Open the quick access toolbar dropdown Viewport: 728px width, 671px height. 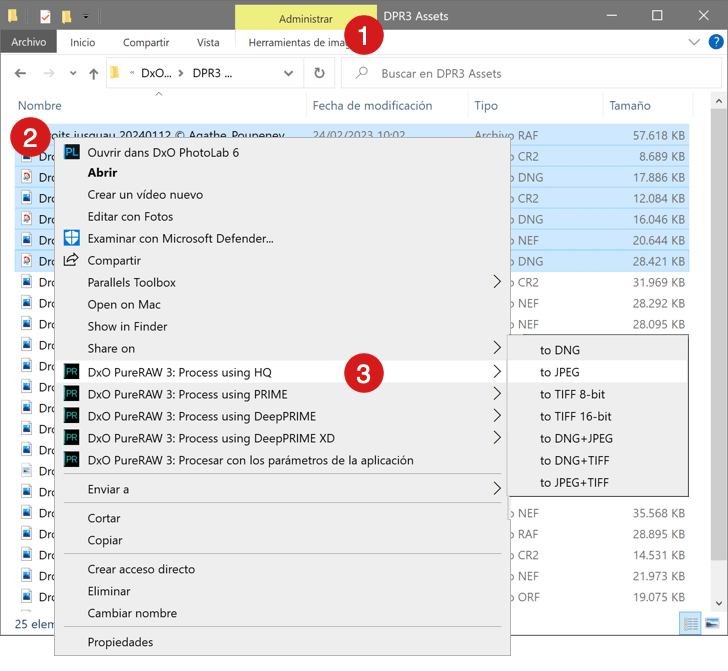click(86, 17)
